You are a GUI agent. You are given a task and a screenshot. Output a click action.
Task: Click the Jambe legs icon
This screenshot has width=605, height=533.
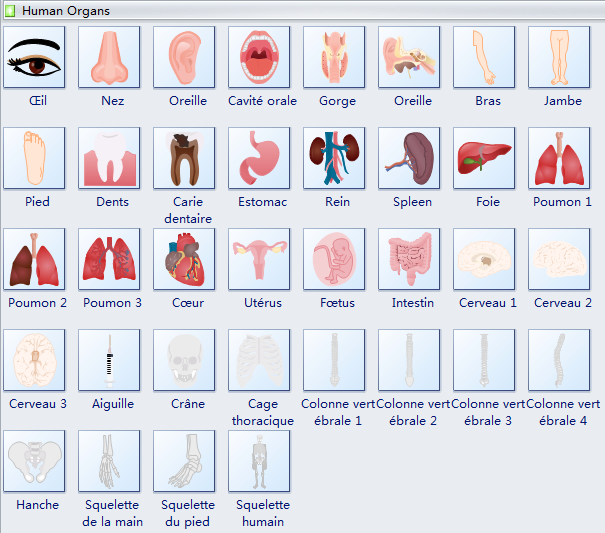coord(559,57)
